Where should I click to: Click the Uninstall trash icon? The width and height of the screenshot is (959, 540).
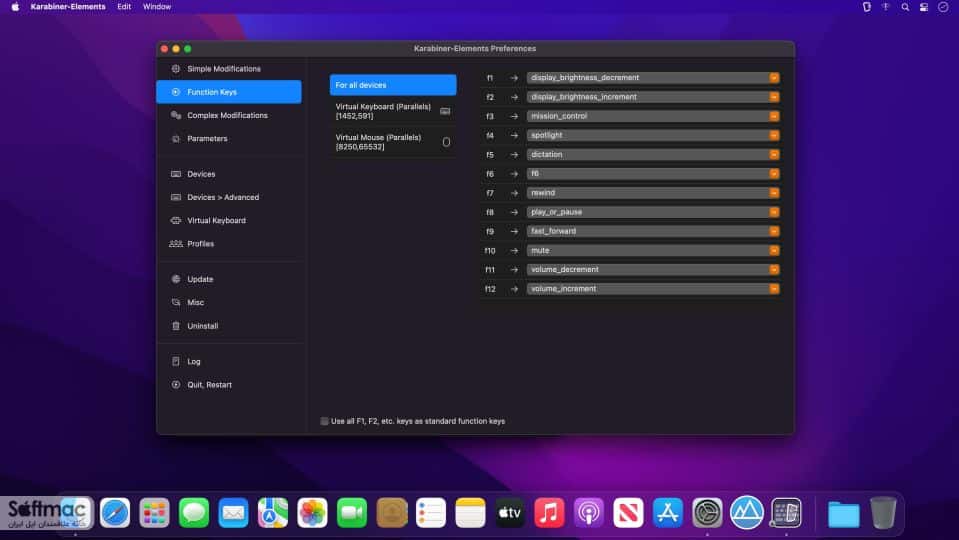click(x=176, y=326)
